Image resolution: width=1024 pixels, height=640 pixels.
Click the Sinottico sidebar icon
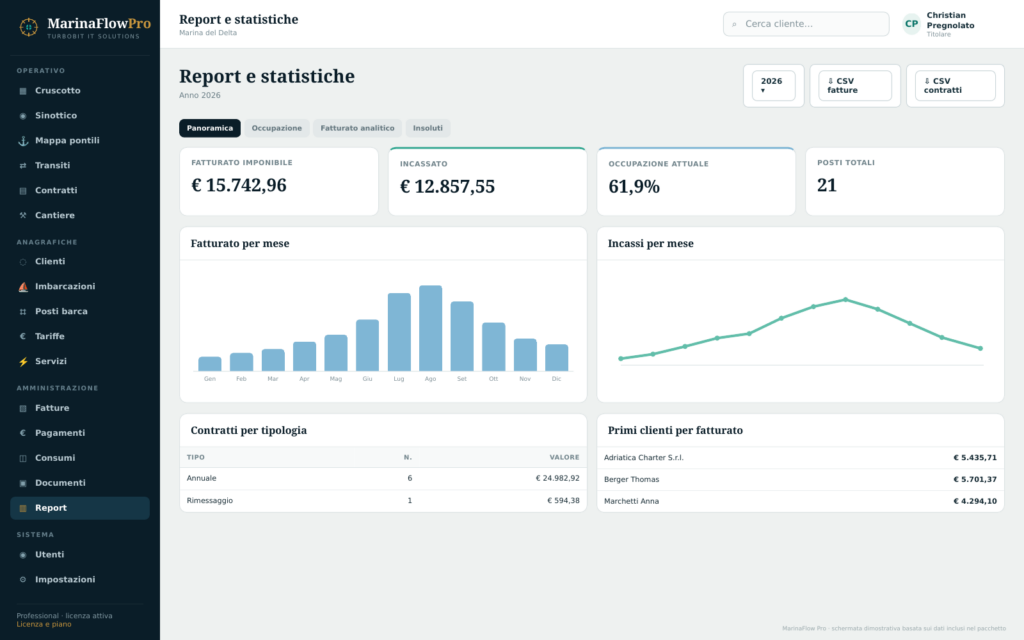point(23,116)
